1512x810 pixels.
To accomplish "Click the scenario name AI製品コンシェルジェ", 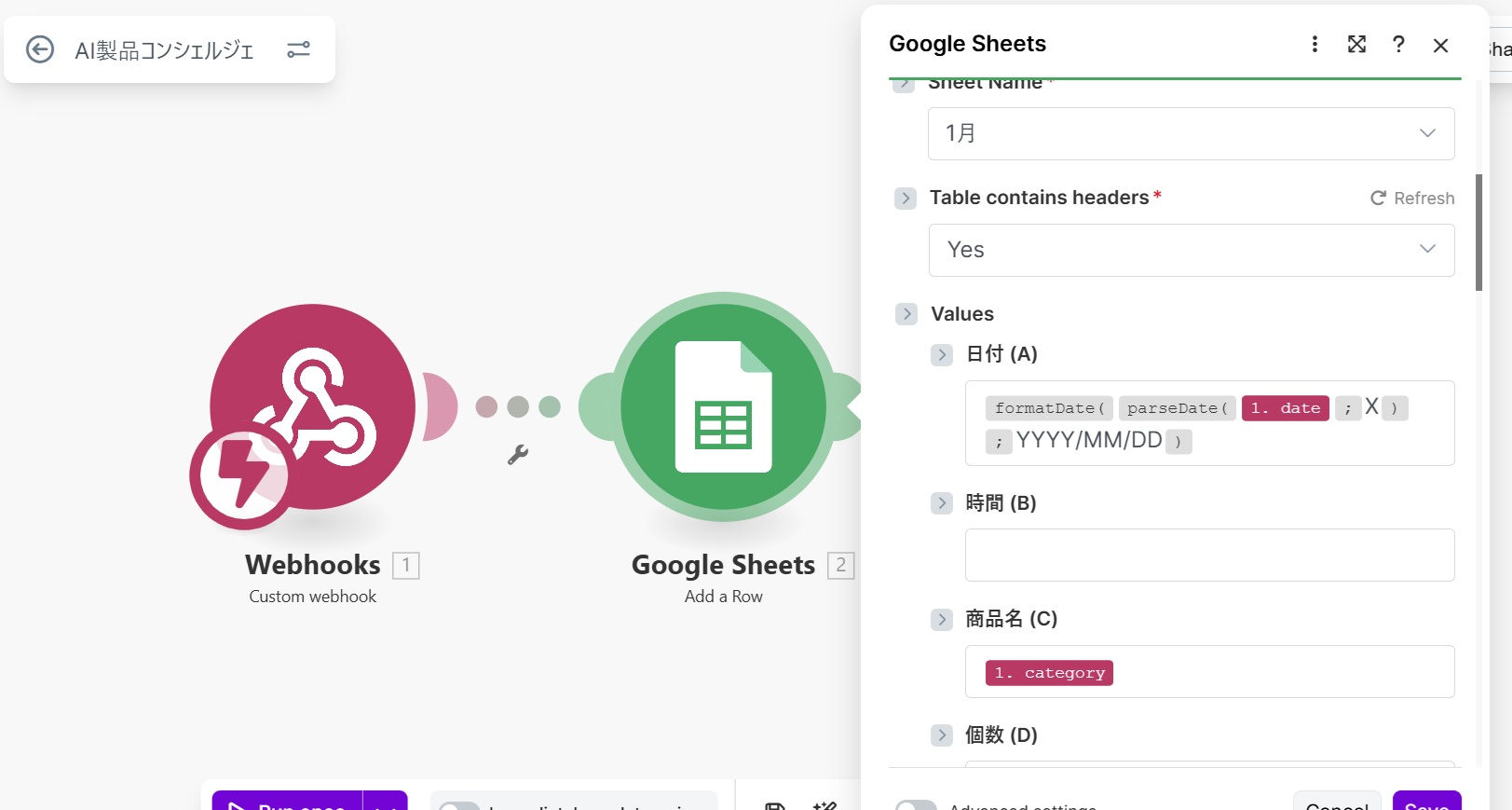I will click(x=164, y=50).
